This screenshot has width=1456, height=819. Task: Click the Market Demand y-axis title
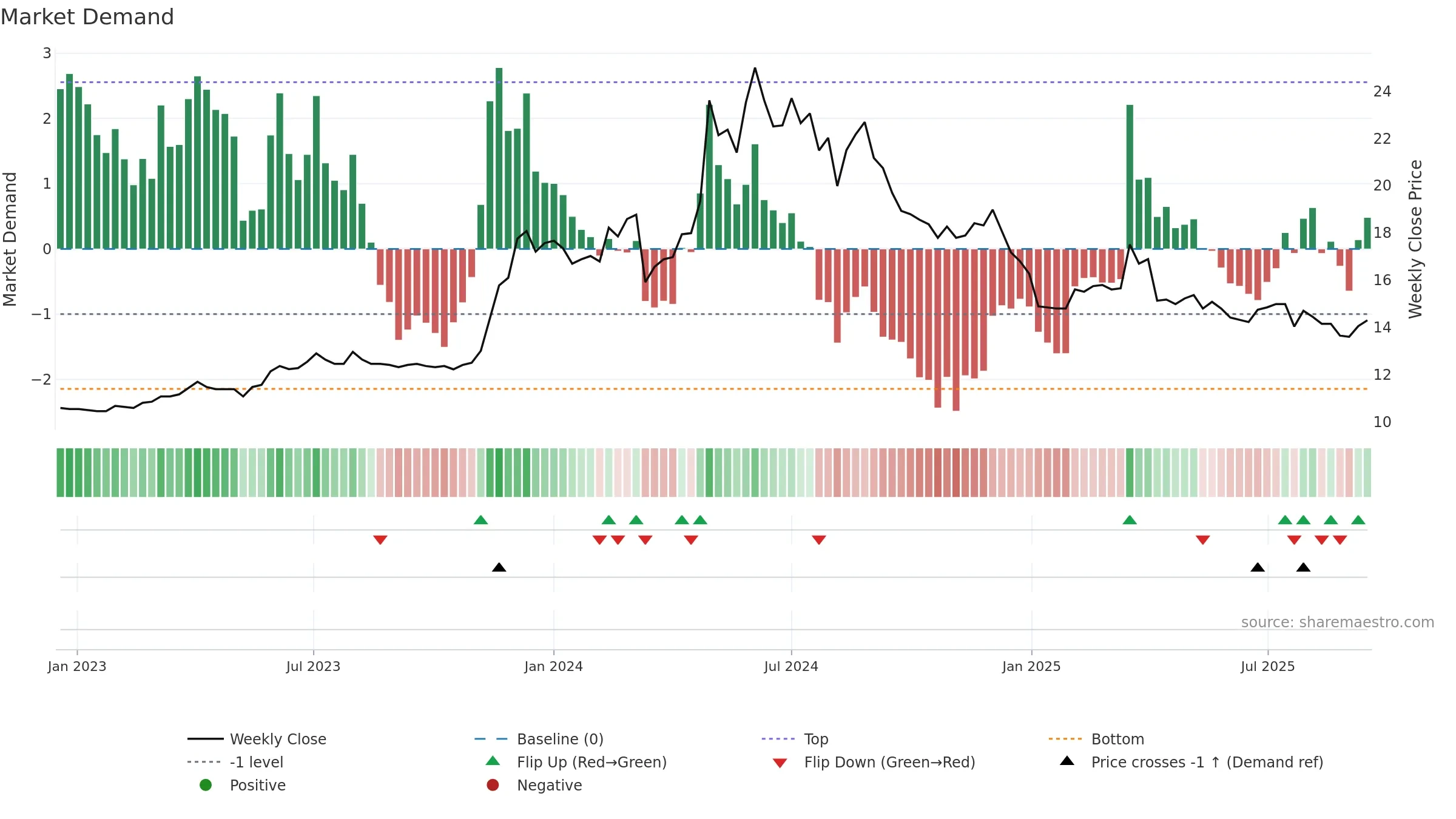tap(10, 239)
